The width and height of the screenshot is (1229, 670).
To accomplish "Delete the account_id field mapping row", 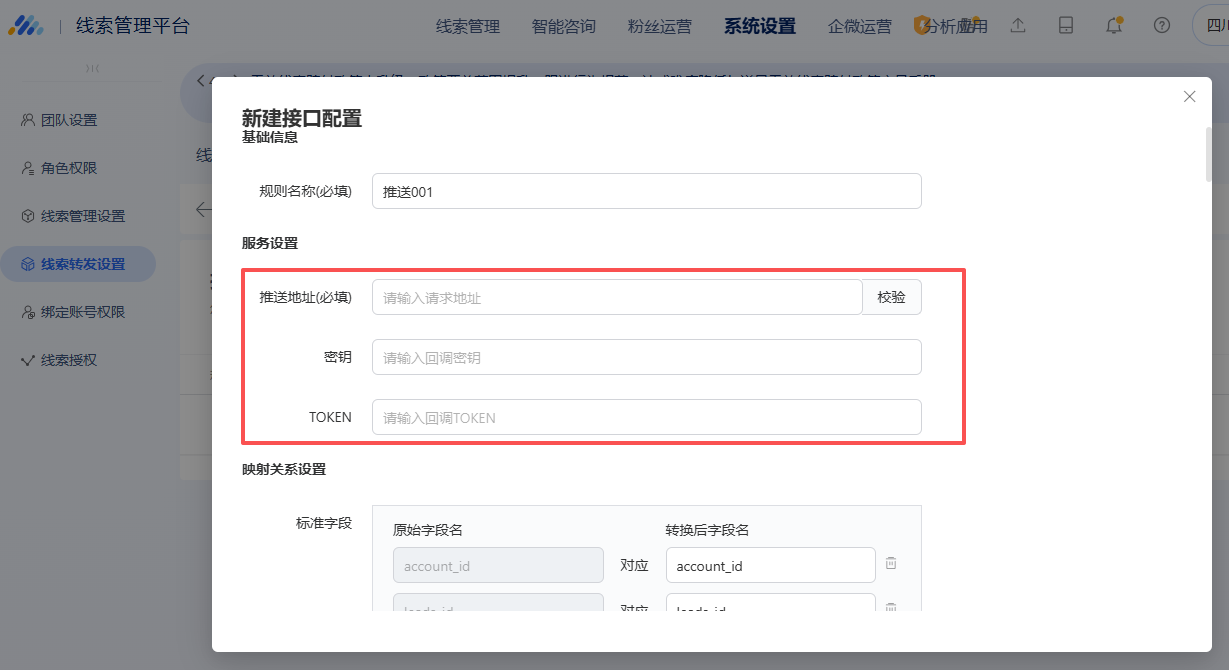I will pyautogui.click(x=891, y=564).
